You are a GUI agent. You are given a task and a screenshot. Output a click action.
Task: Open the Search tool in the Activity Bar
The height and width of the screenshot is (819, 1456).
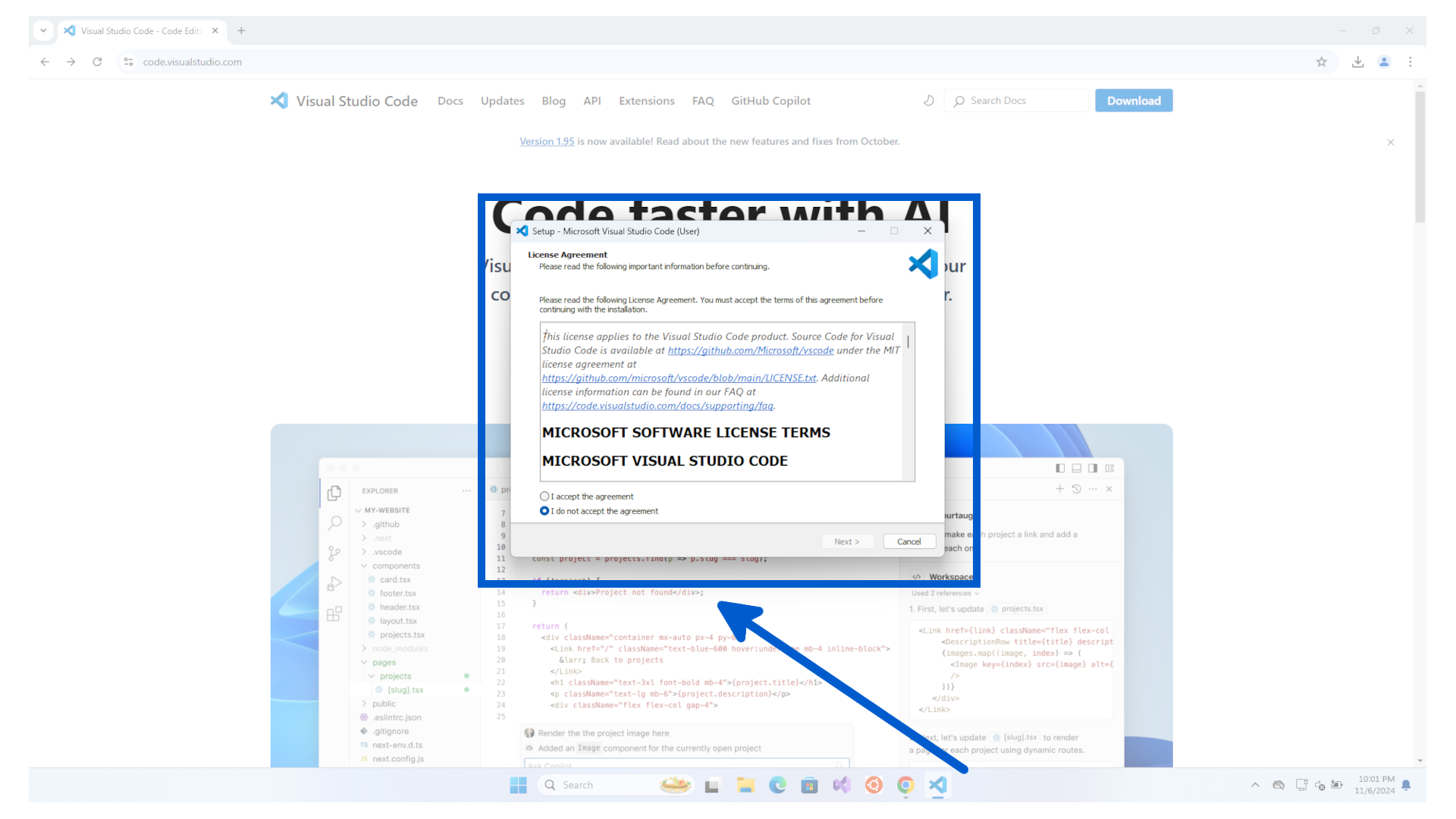(334, 522)
